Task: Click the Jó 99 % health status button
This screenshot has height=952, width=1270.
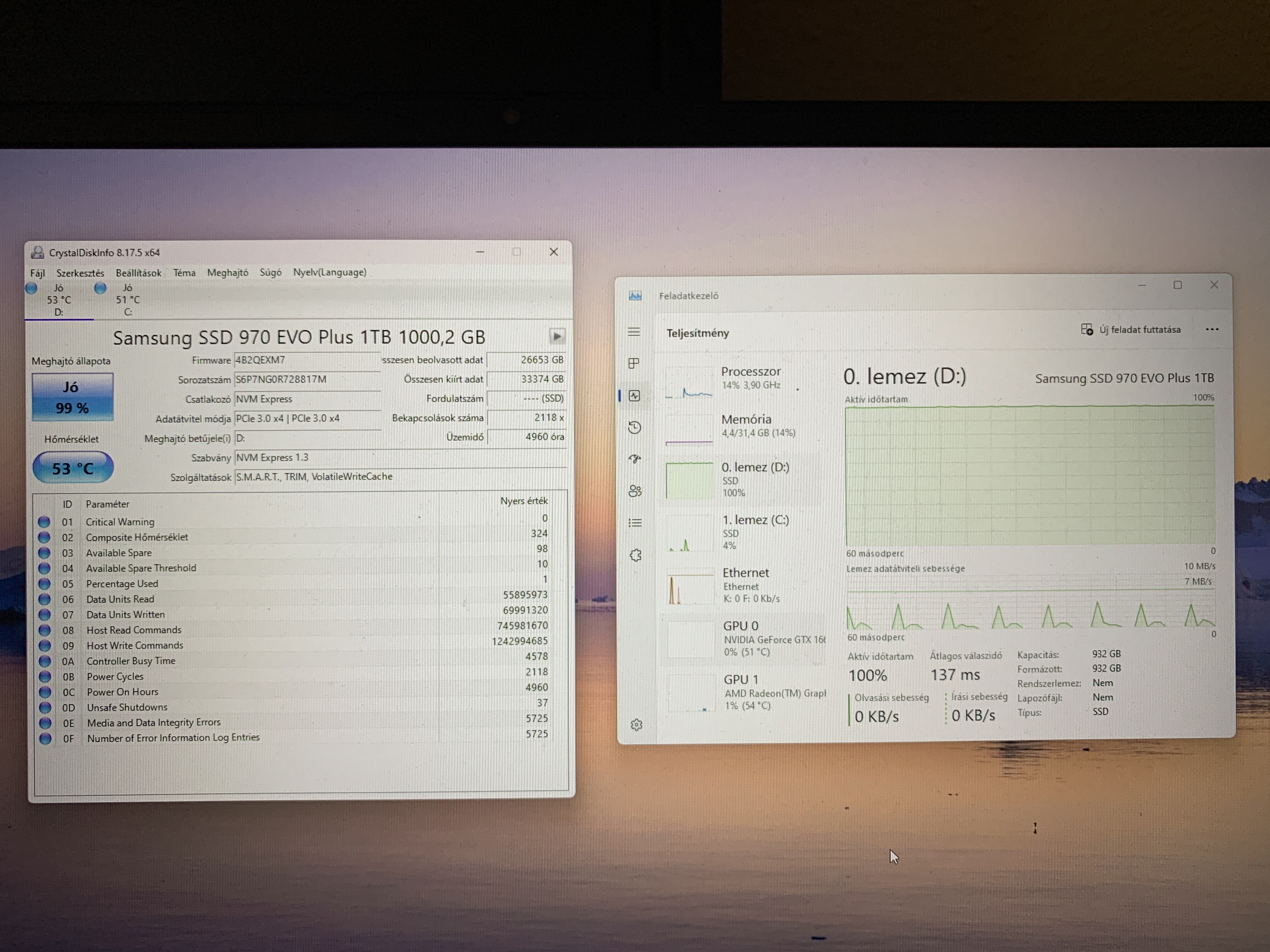Action: [x=72, y=397]
